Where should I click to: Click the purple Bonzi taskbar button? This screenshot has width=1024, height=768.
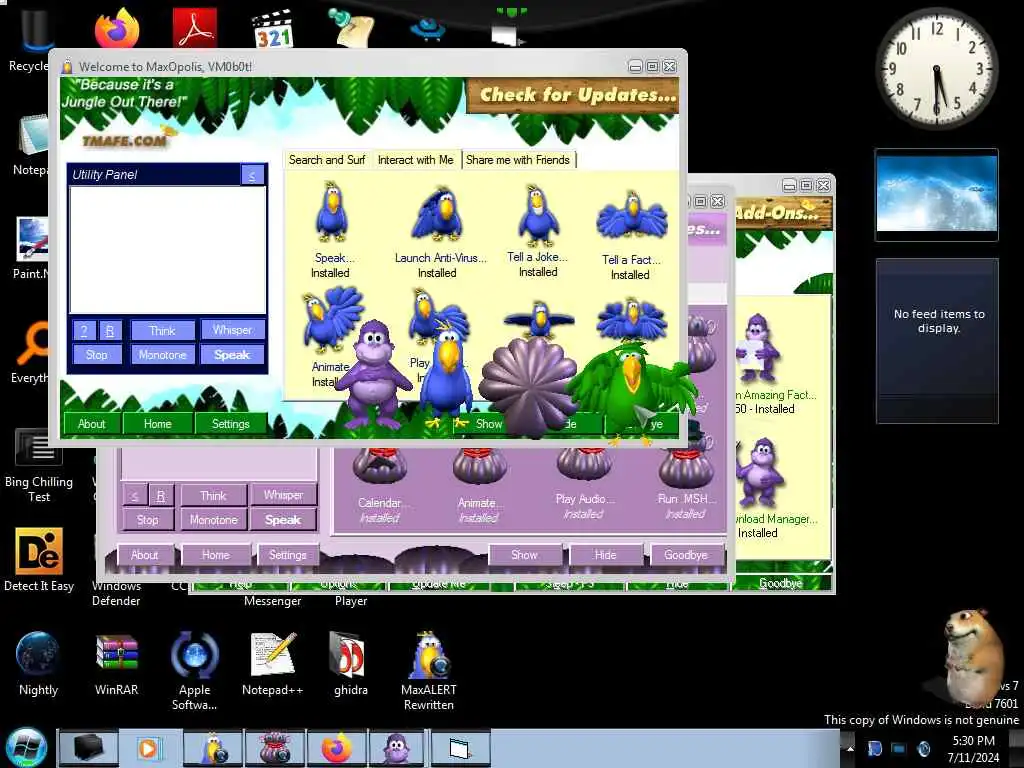click(397, 748)
